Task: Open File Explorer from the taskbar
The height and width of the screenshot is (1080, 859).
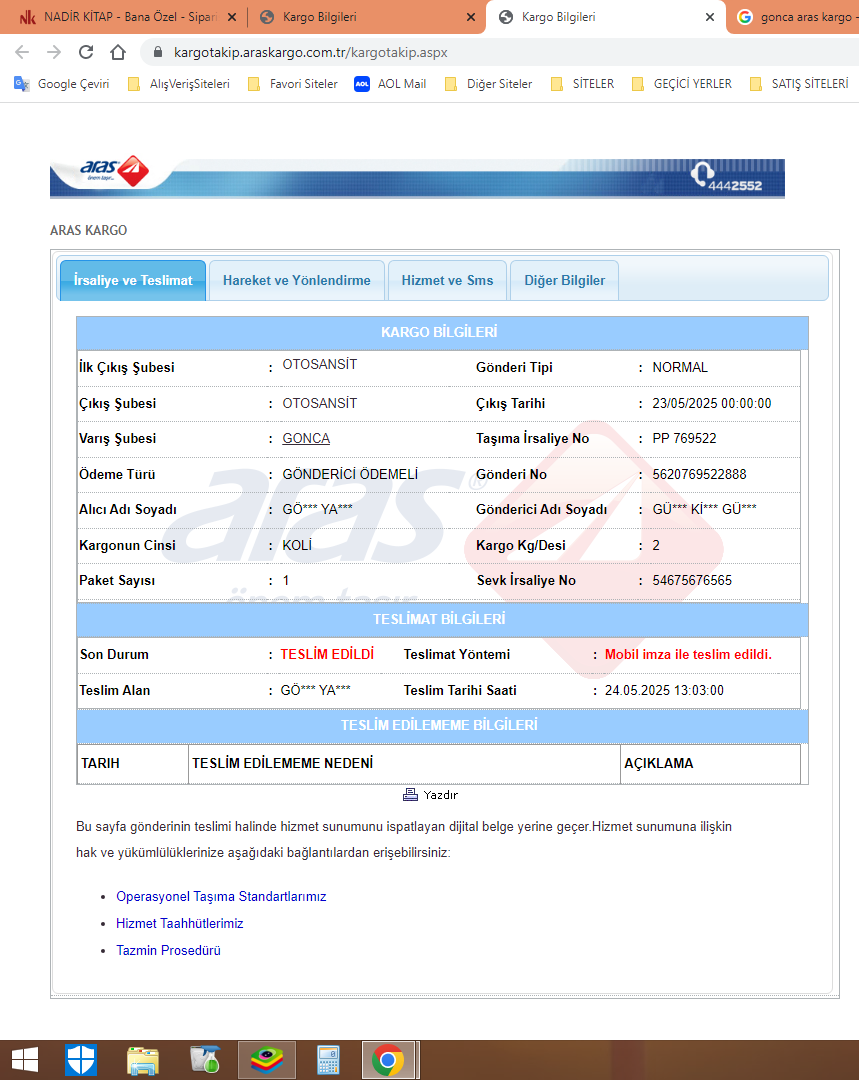Action: 143,1060
